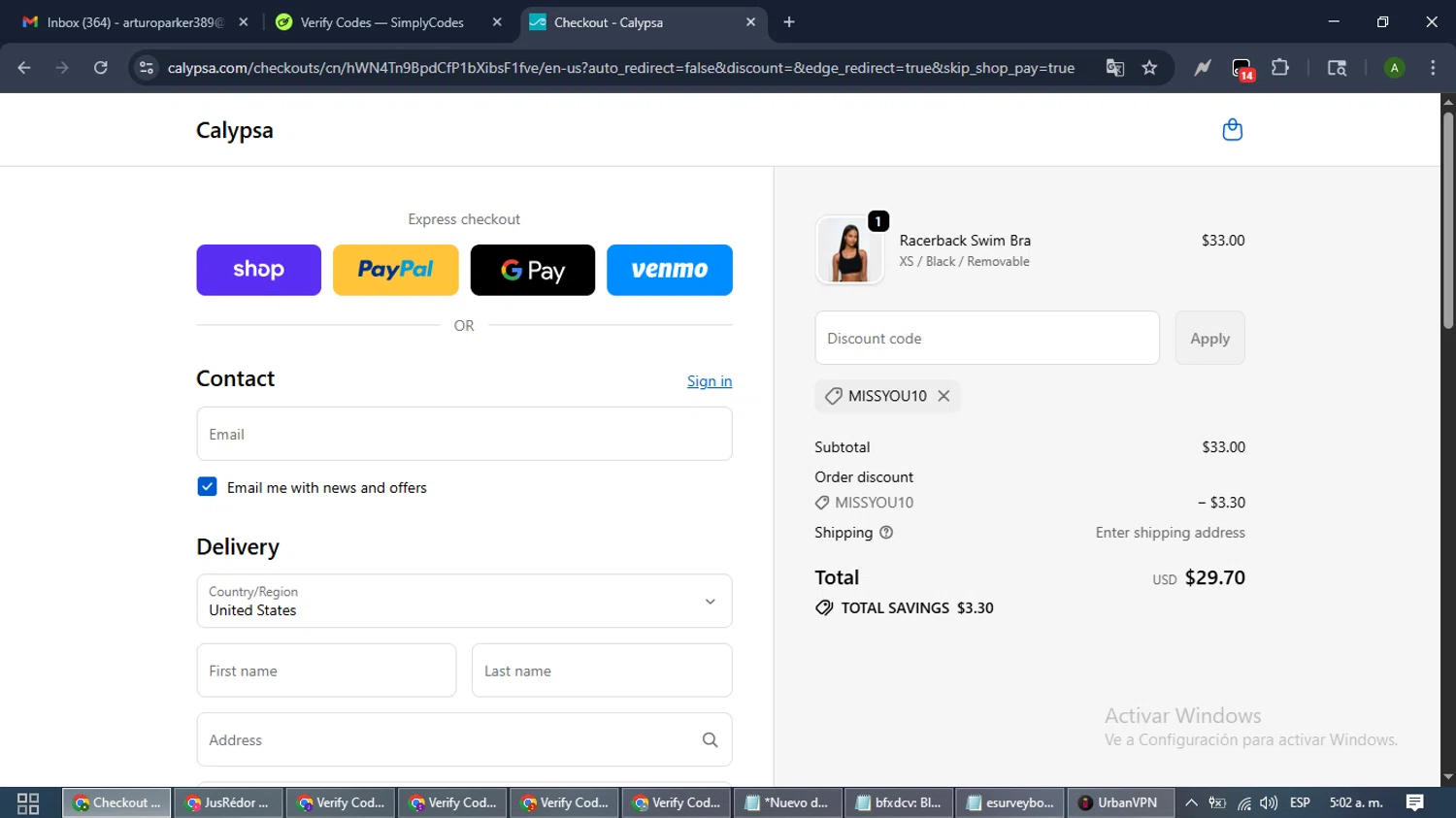The image size is (1456, 818).
Task: Open a new browser tab
Action: (x=789, y=22)
